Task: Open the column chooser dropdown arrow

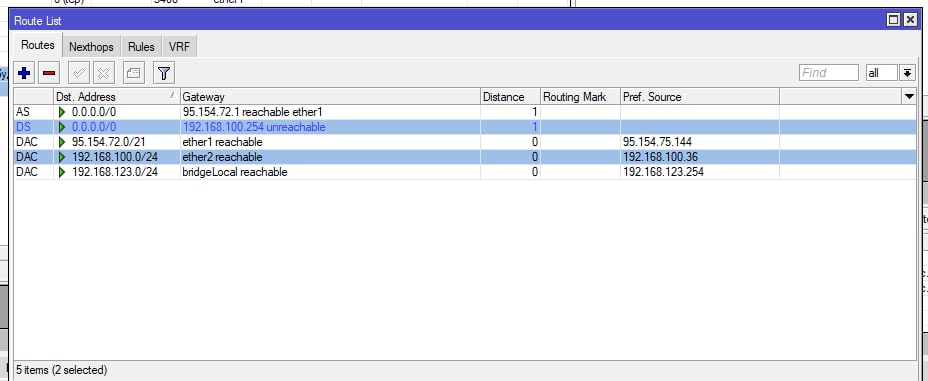Action: [x=909, y=96]
